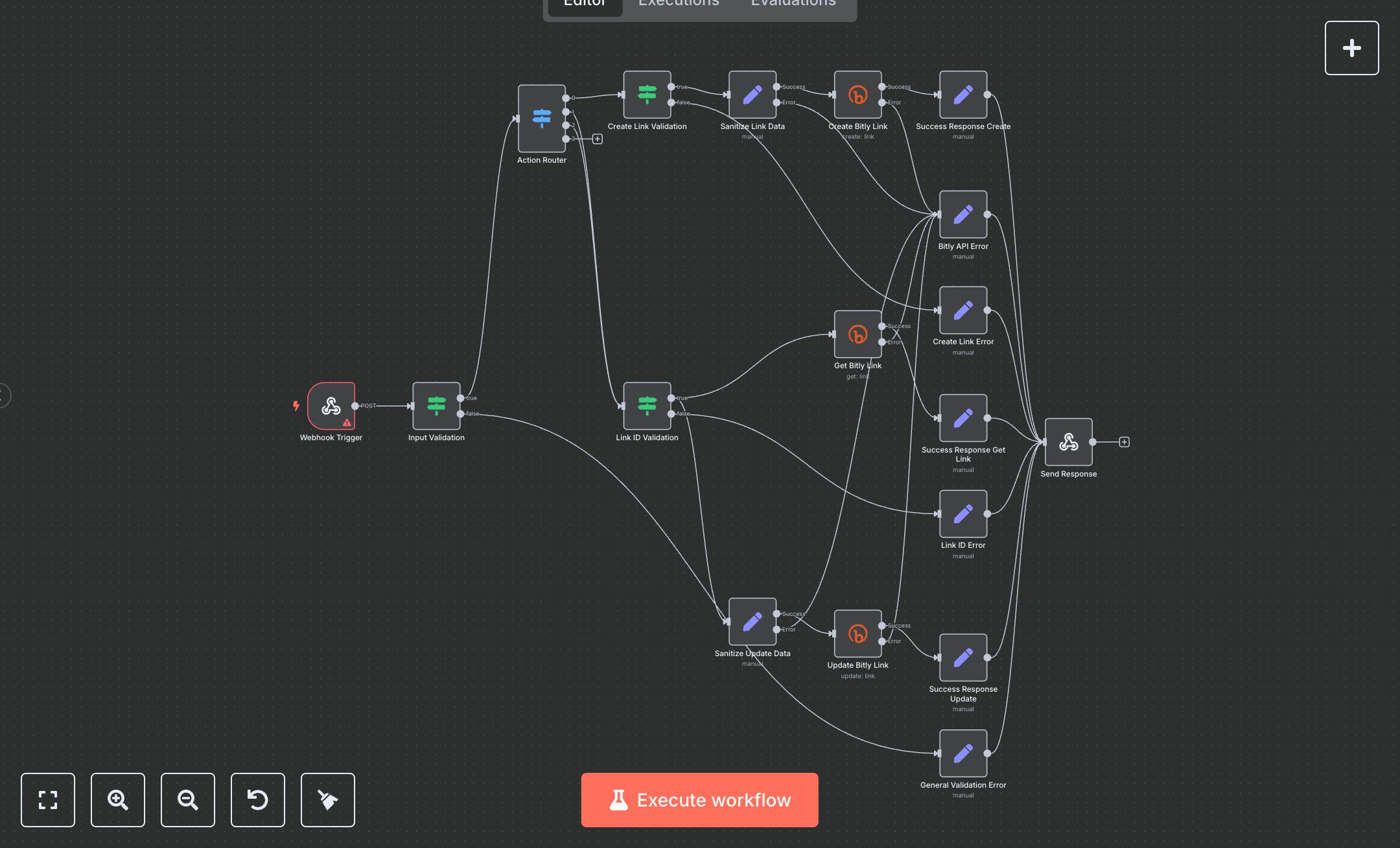
Task: Zoom in on the canvas
Action: pyautogui.click(x=117, y=800)
